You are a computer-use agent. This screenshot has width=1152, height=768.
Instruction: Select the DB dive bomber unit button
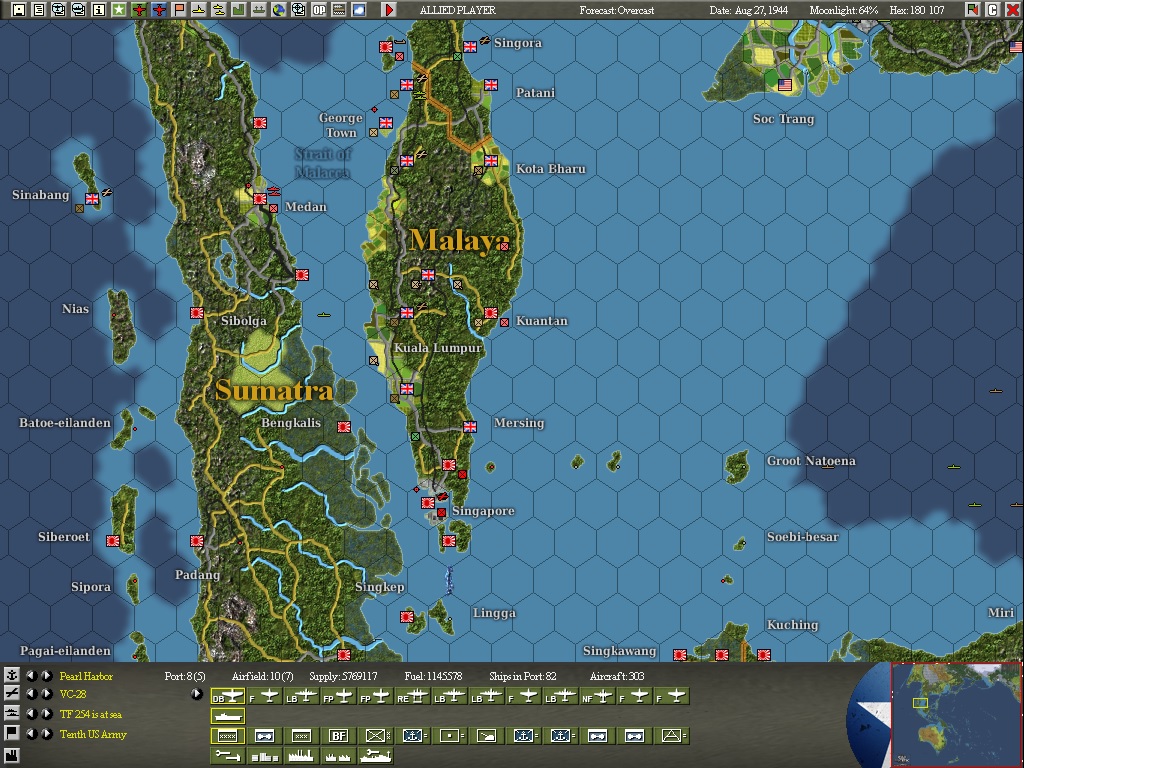tap(228, 696)
